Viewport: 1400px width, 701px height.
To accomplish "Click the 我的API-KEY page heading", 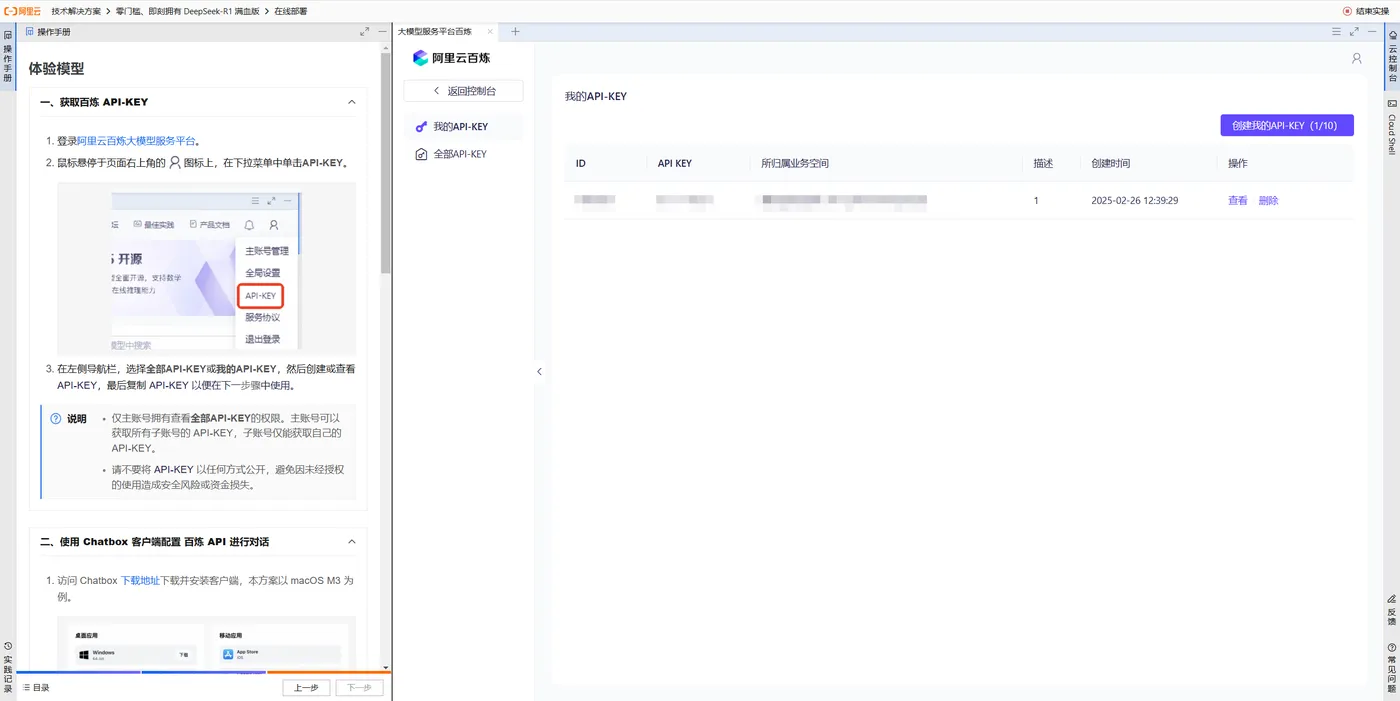I will tap(596, 96).
